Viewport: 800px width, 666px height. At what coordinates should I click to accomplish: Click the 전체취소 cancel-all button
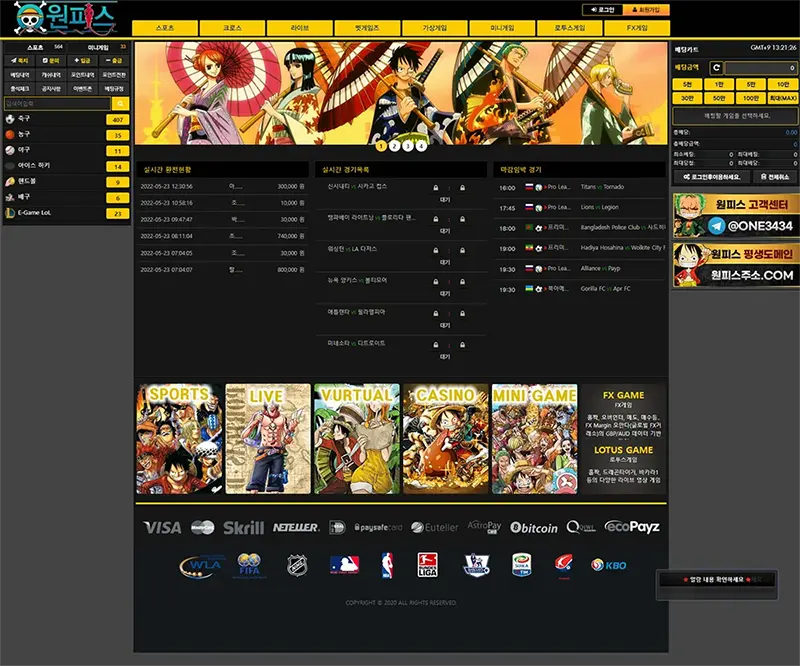click(x=774, y=177)
